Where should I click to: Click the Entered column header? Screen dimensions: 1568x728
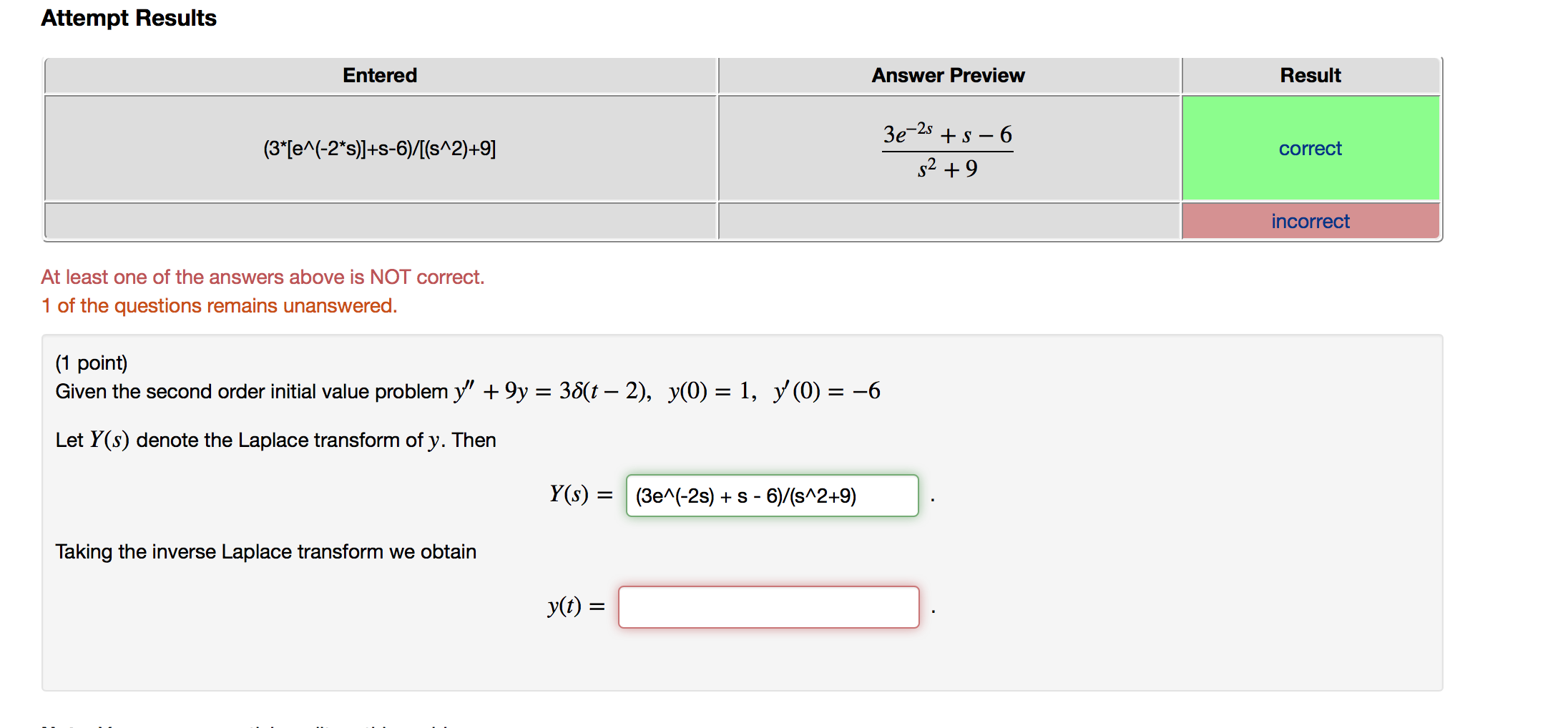380,75
